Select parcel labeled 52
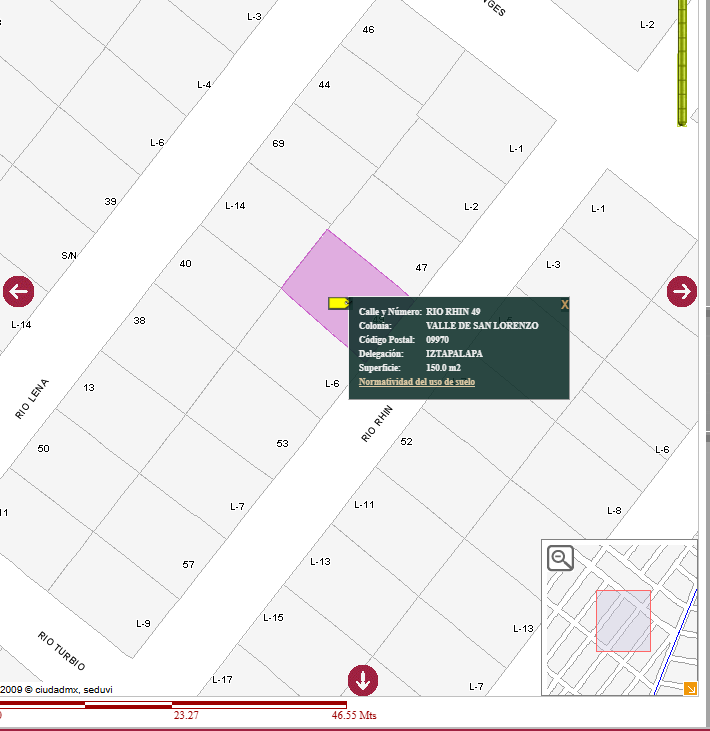This screenshot has height=731, width=710. 407,442
